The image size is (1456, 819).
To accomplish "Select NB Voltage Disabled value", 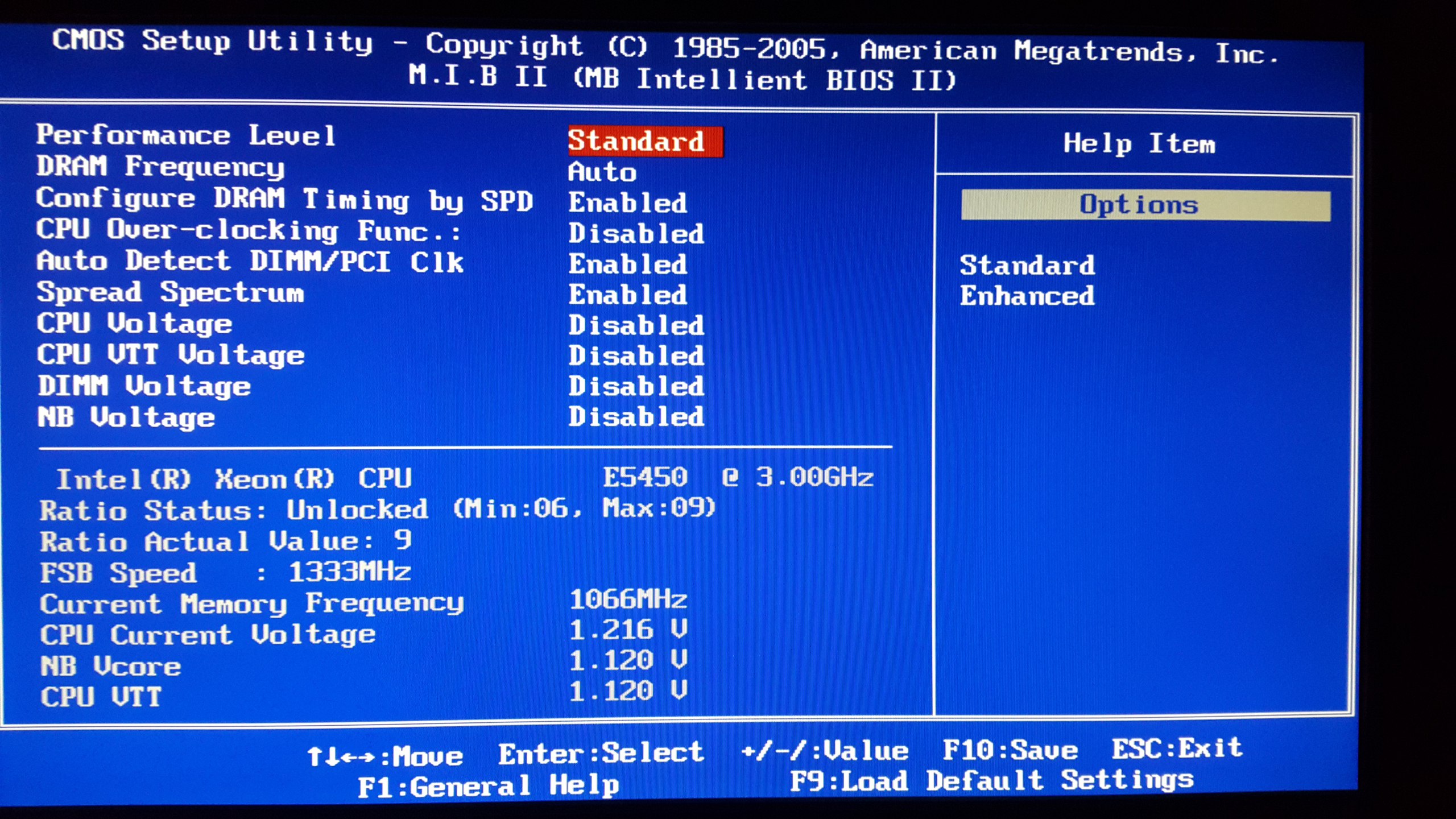I will 636,417.
